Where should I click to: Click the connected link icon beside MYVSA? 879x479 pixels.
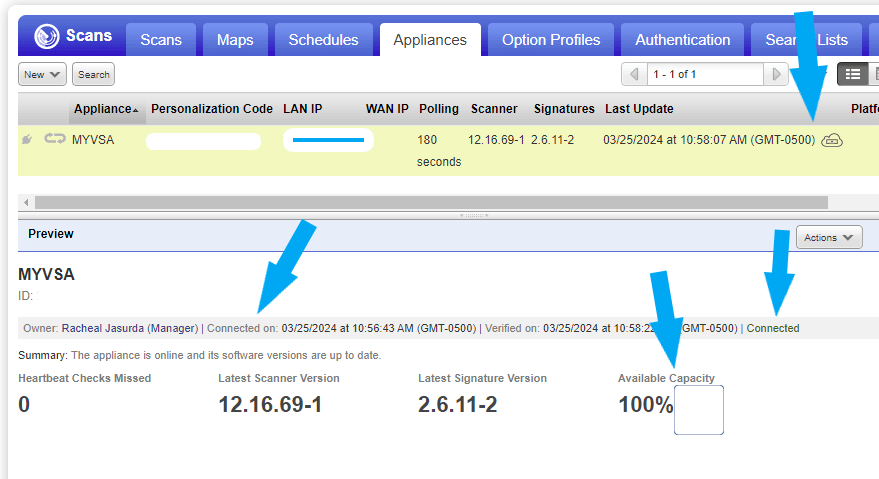(x=55, y=138)
